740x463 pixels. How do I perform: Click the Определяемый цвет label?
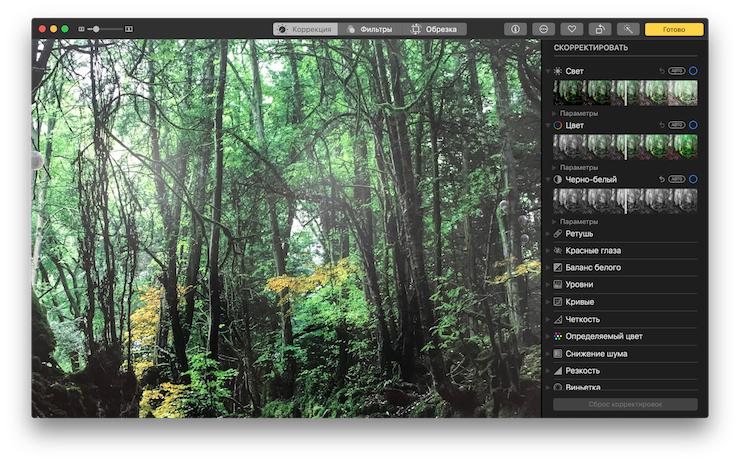(604, 337)
